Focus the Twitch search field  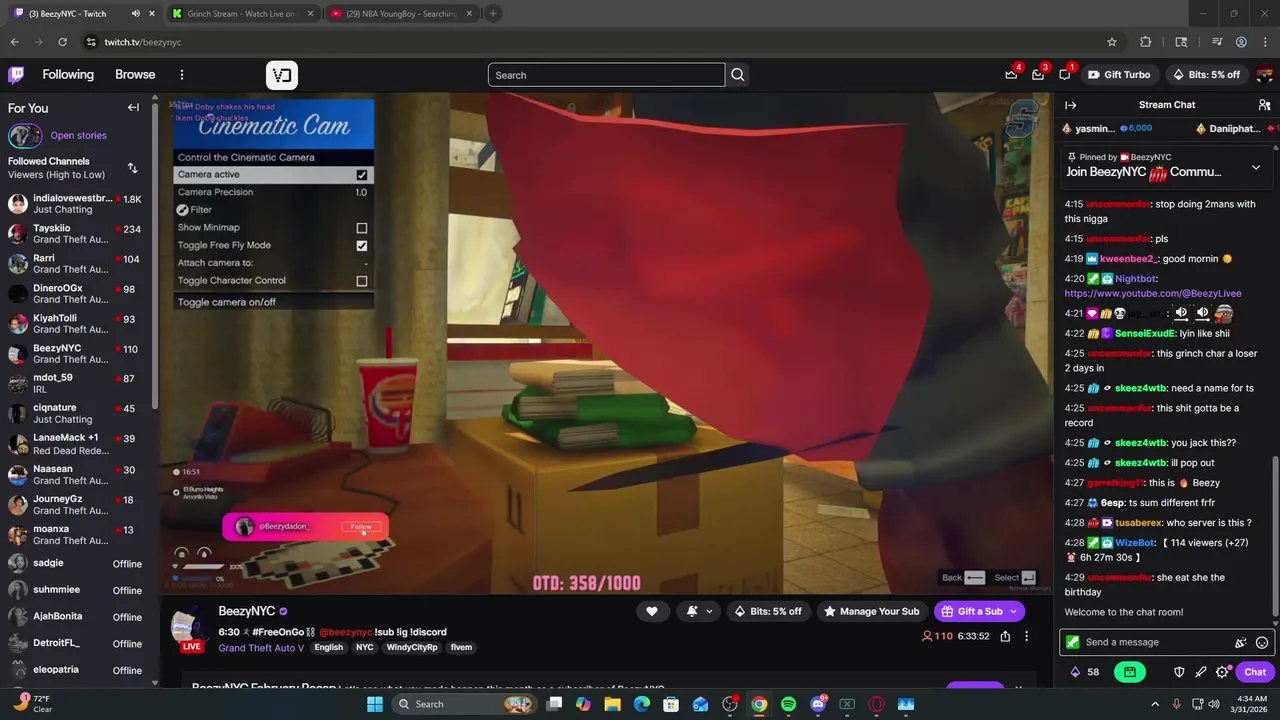606,75
